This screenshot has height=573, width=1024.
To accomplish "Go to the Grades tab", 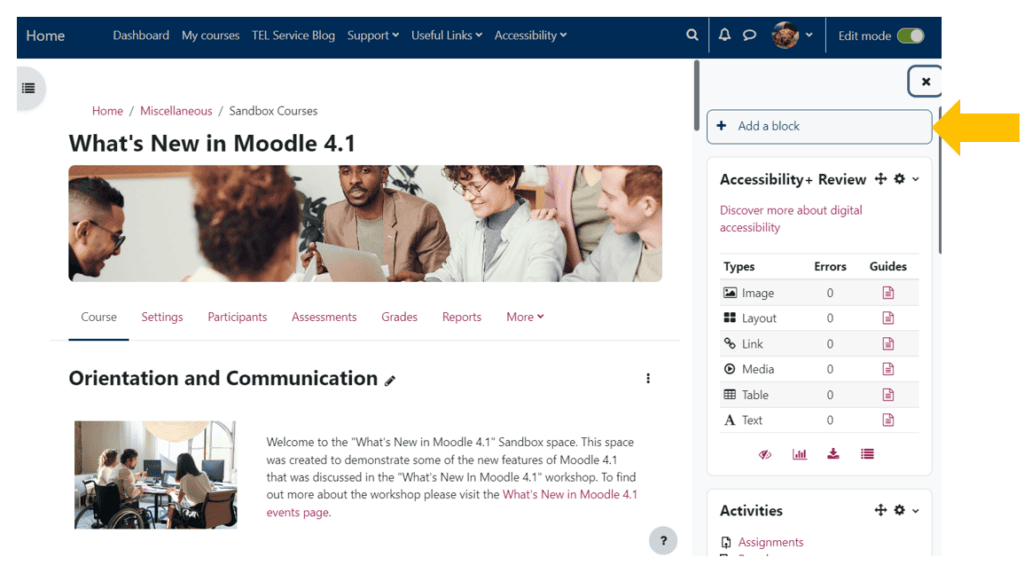I will coord(399,317).
